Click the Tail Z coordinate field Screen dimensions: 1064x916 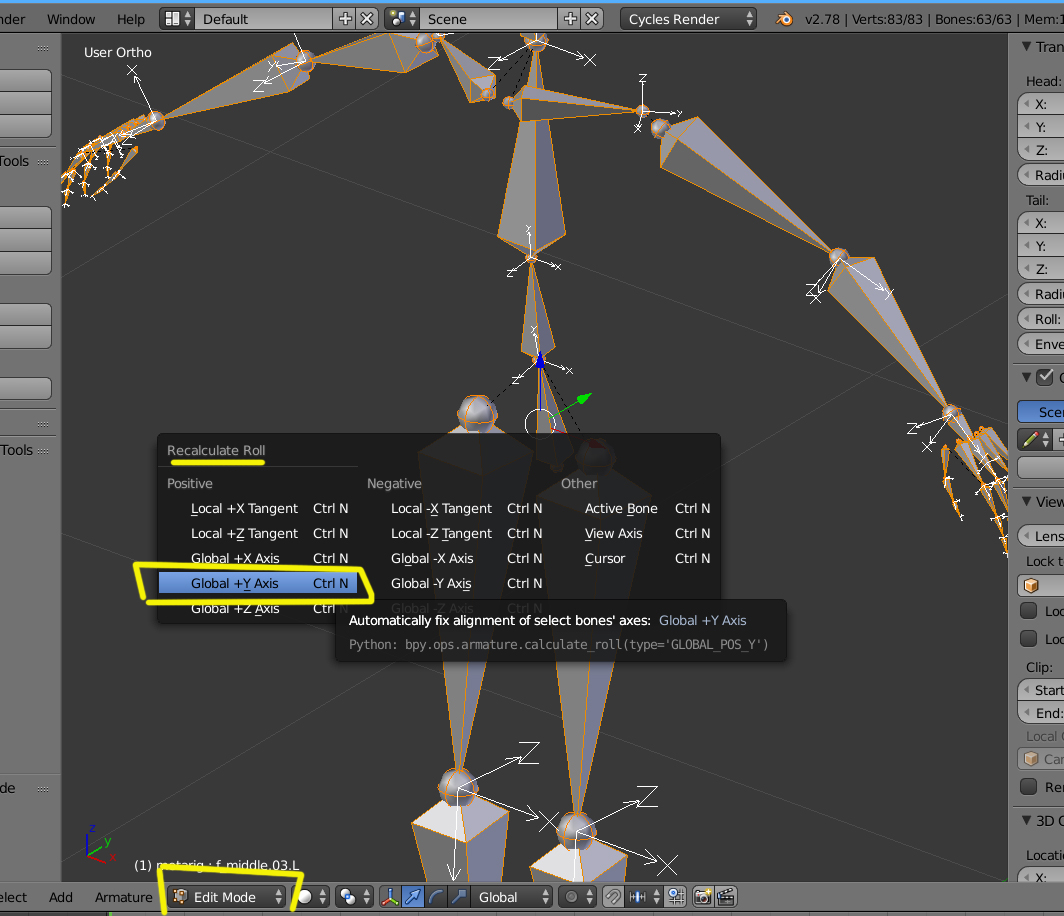(x=1041, y=269)
